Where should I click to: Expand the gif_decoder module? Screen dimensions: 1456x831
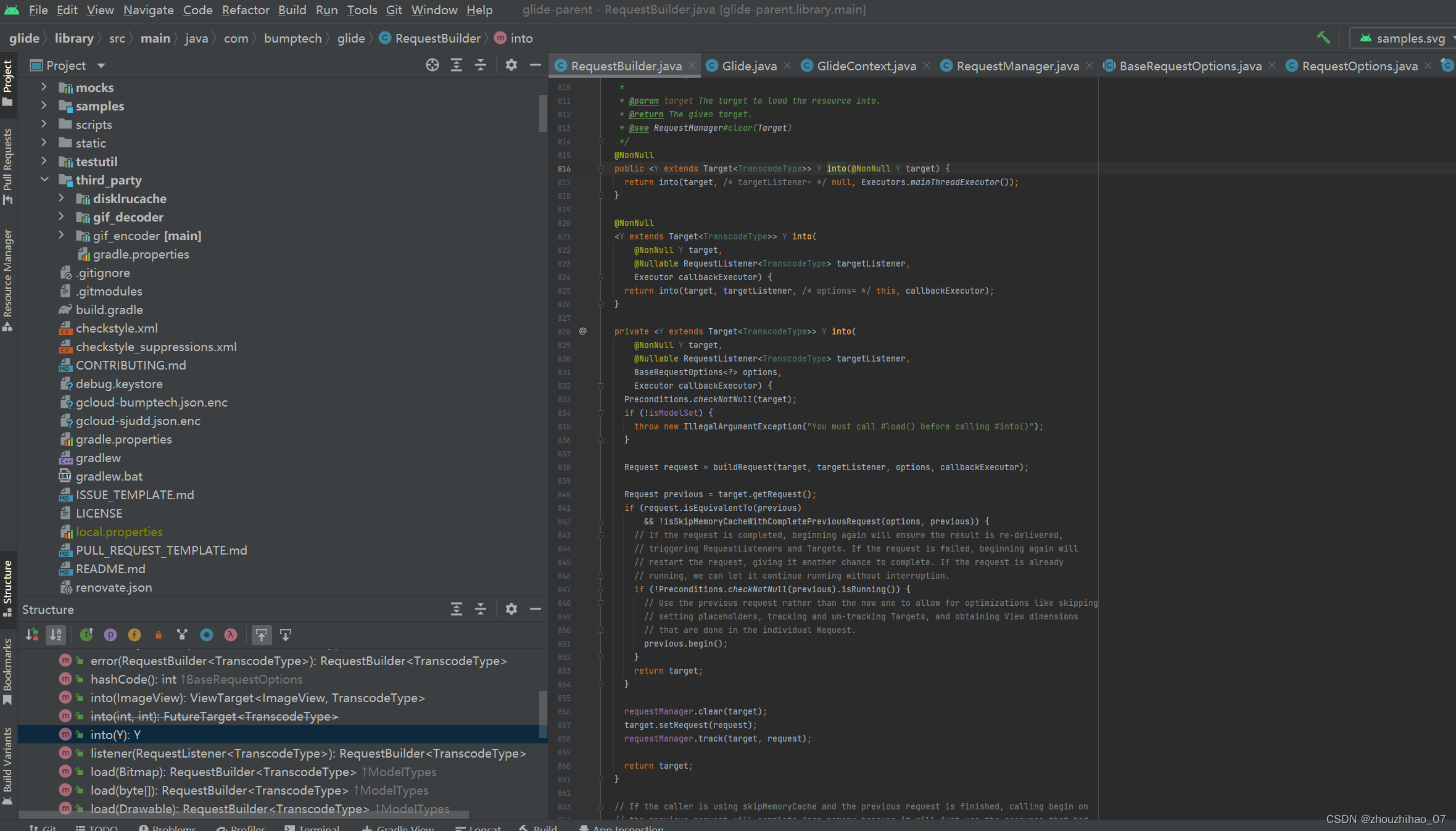click(x=61, y=217)
